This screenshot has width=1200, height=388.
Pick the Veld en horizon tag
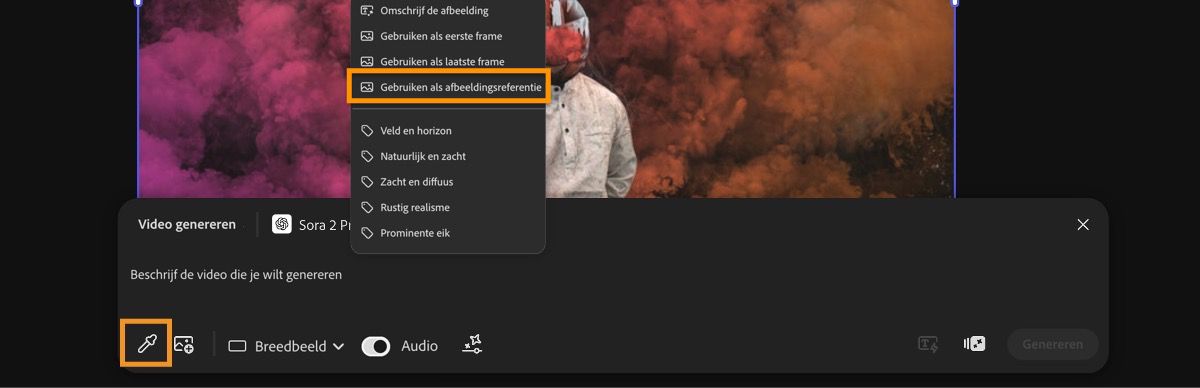pyautogui.click(x=448, y=131)
